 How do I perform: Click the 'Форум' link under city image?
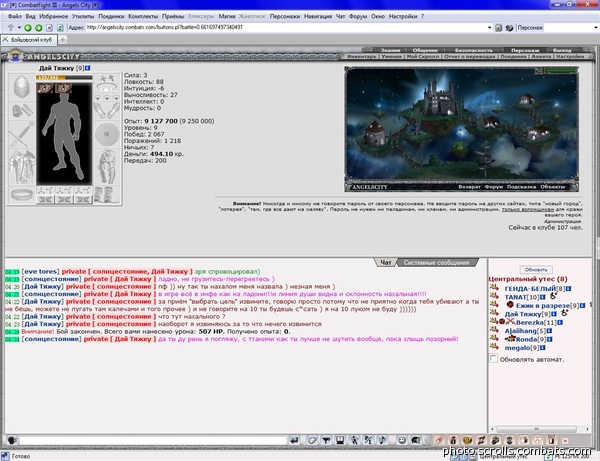coord(493,187)
